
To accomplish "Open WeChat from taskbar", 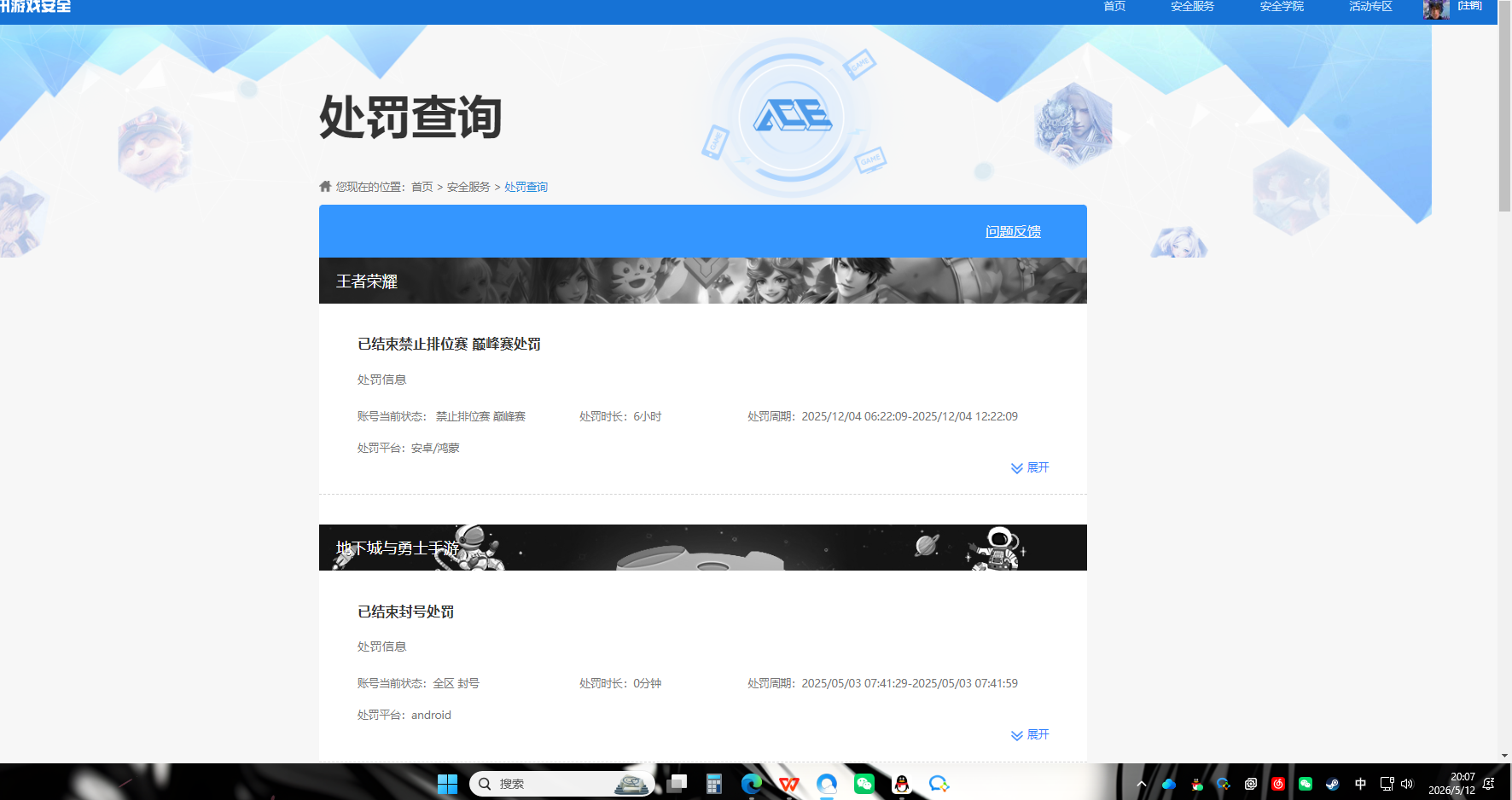I will (x=864, y=784).
